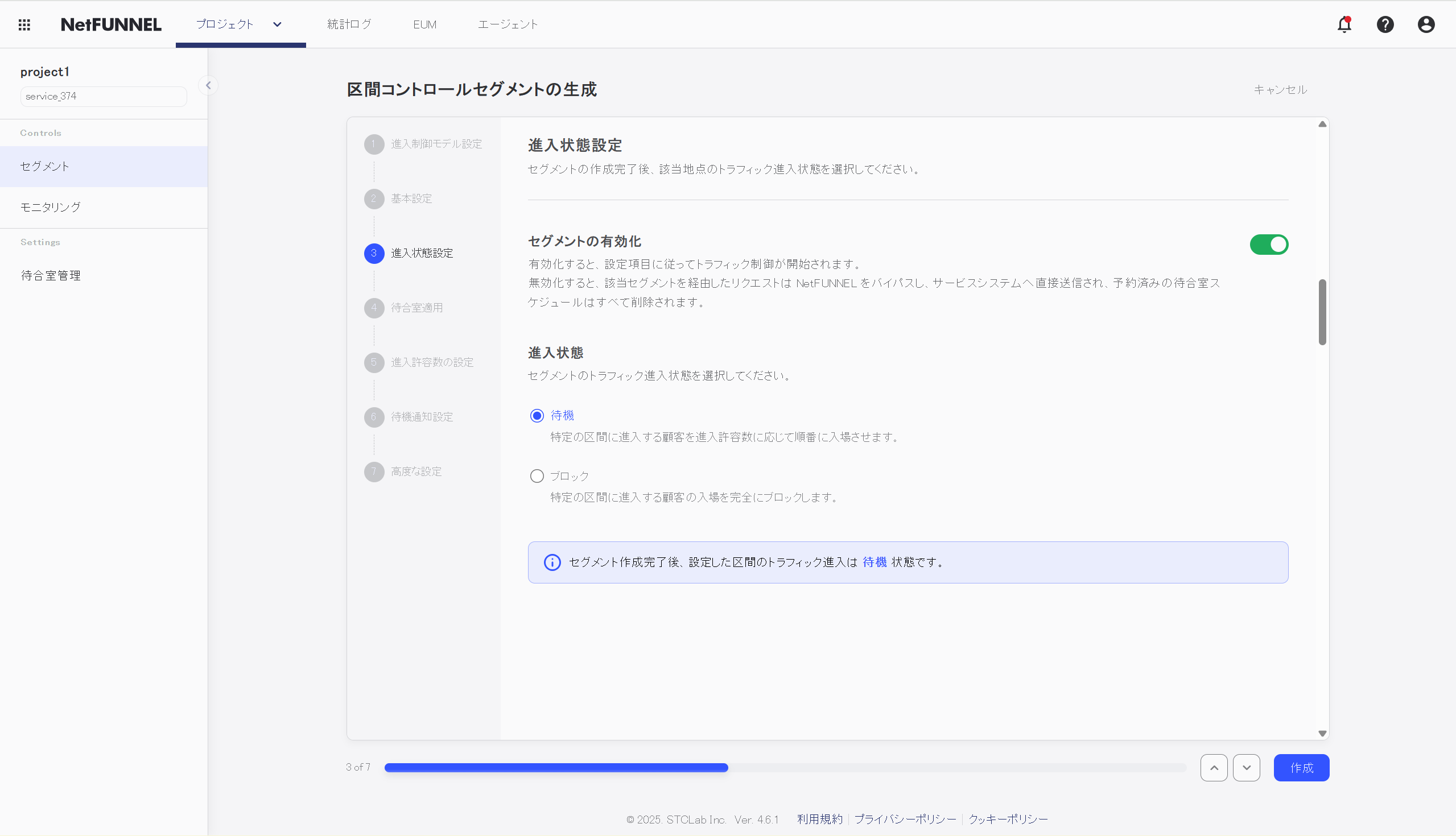1456x836 pixels.
Task: Select the ブロック radio button
Action: [537, 475]
